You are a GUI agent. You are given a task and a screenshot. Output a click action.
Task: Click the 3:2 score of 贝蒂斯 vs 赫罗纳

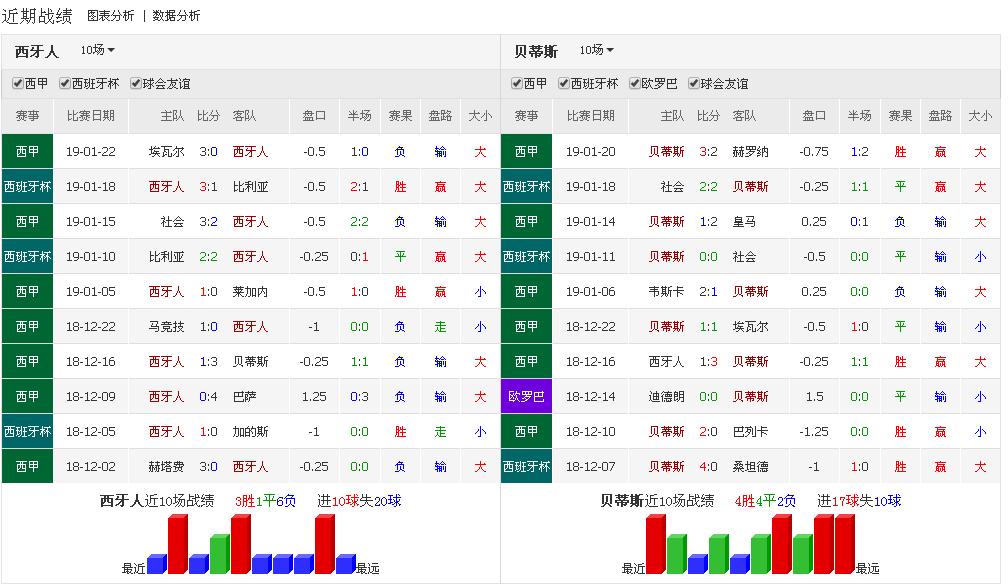pos(708,152)
